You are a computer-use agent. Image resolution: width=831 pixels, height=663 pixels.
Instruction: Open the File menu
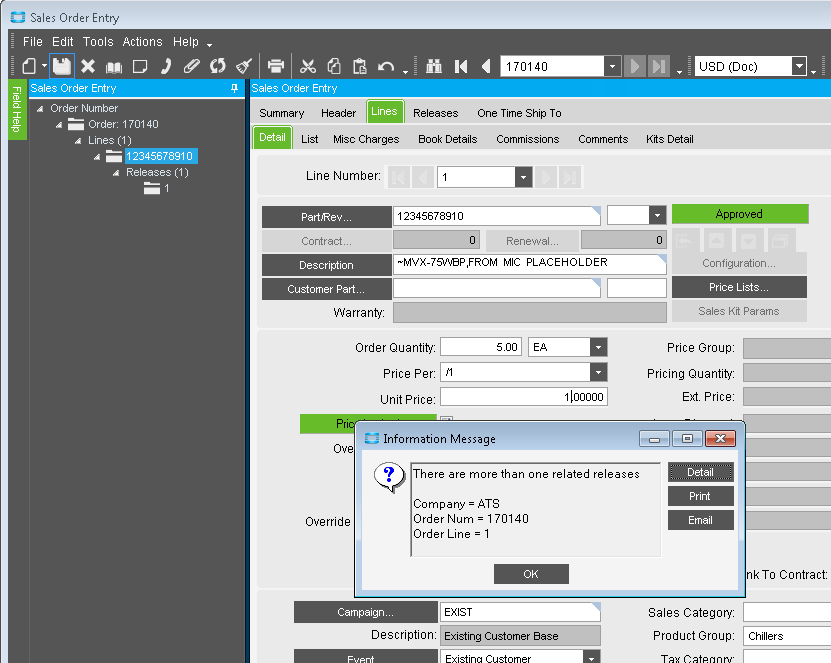tap(32, 42)
